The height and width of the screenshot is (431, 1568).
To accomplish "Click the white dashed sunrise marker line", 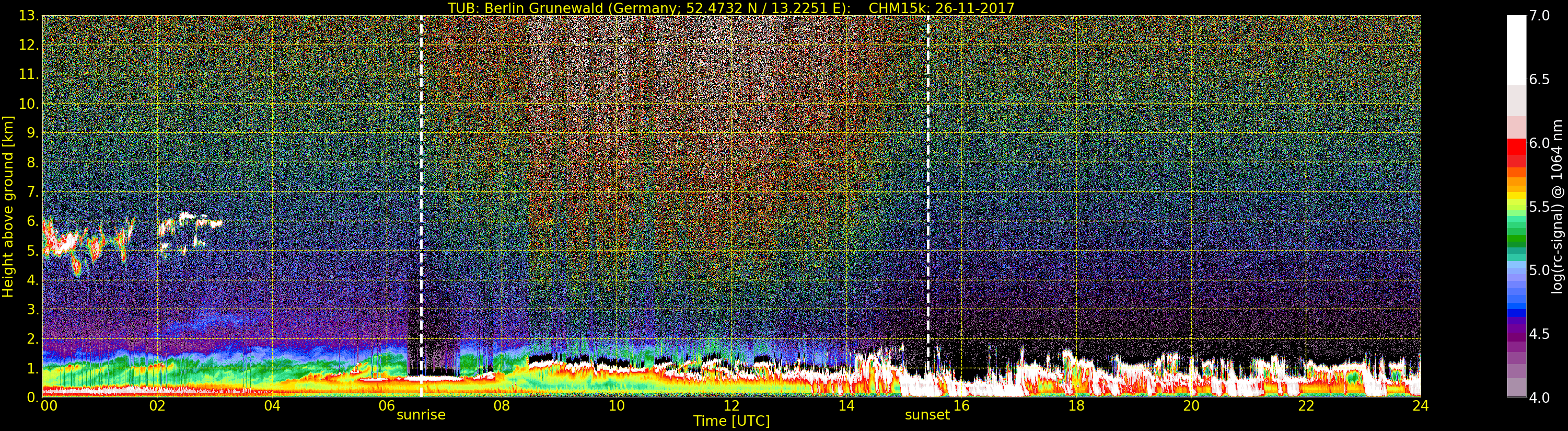I will (x=421, y=206).
